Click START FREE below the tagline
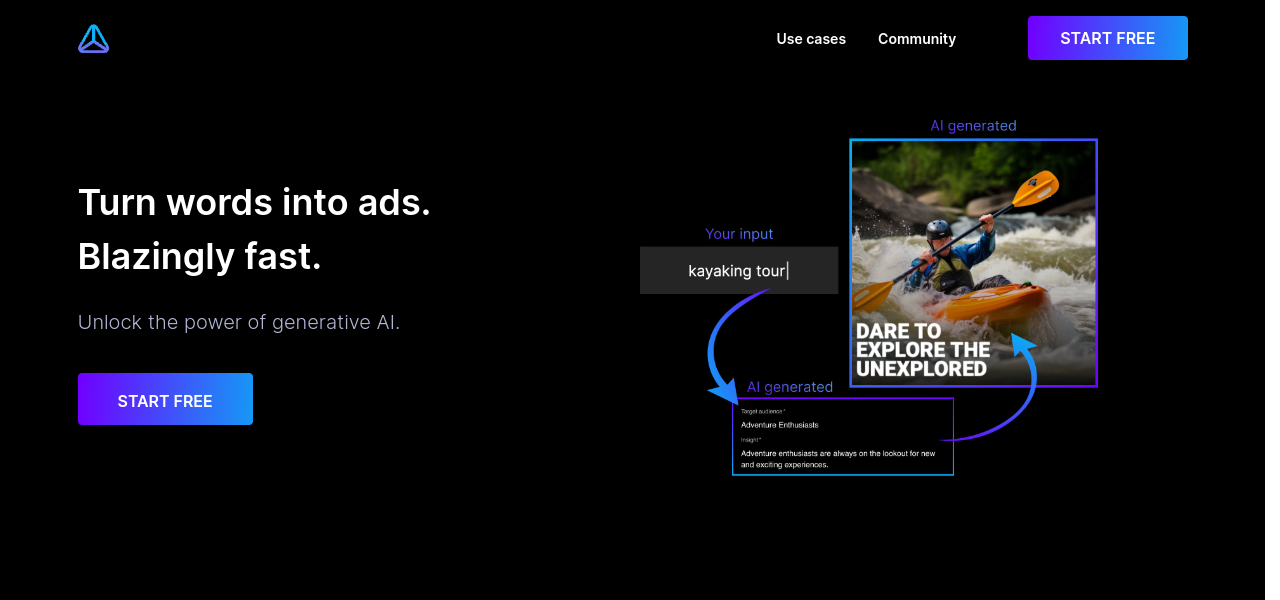Screen dimensions: 1280x600 (x=165, y=400)
